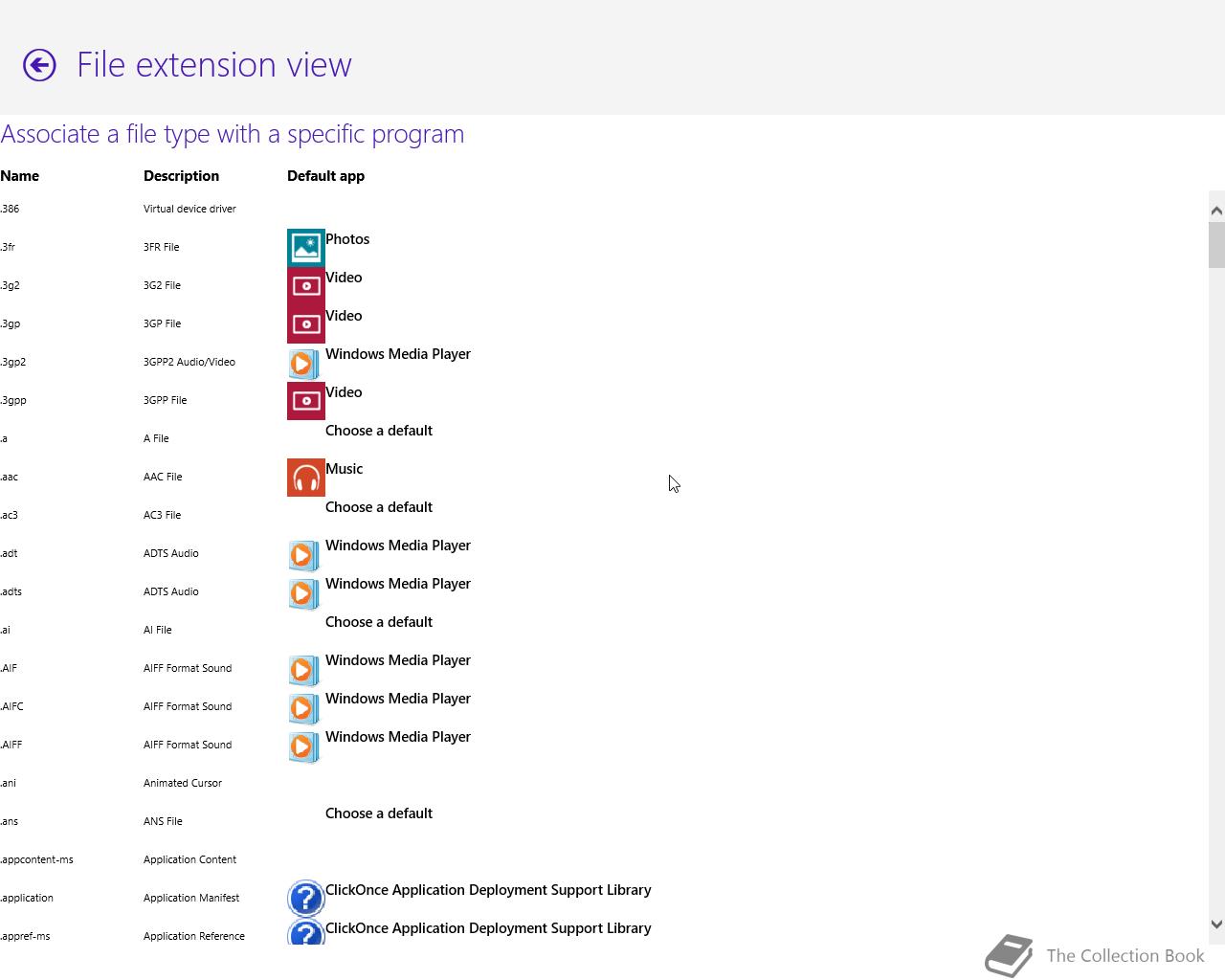Click the Default app column header

pos(325,176)
